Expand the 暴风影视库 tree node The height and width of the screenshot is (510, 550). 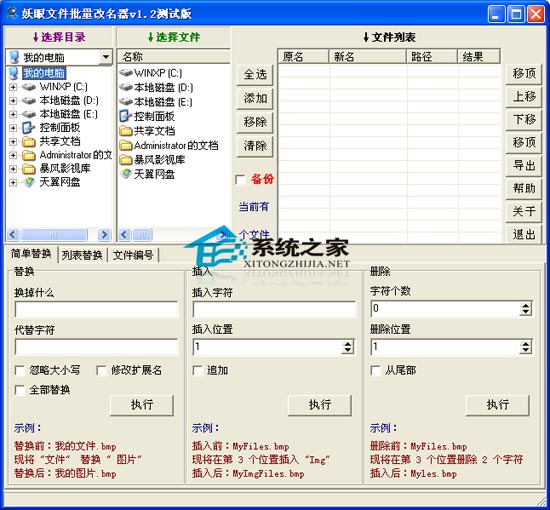click(13, 169)
